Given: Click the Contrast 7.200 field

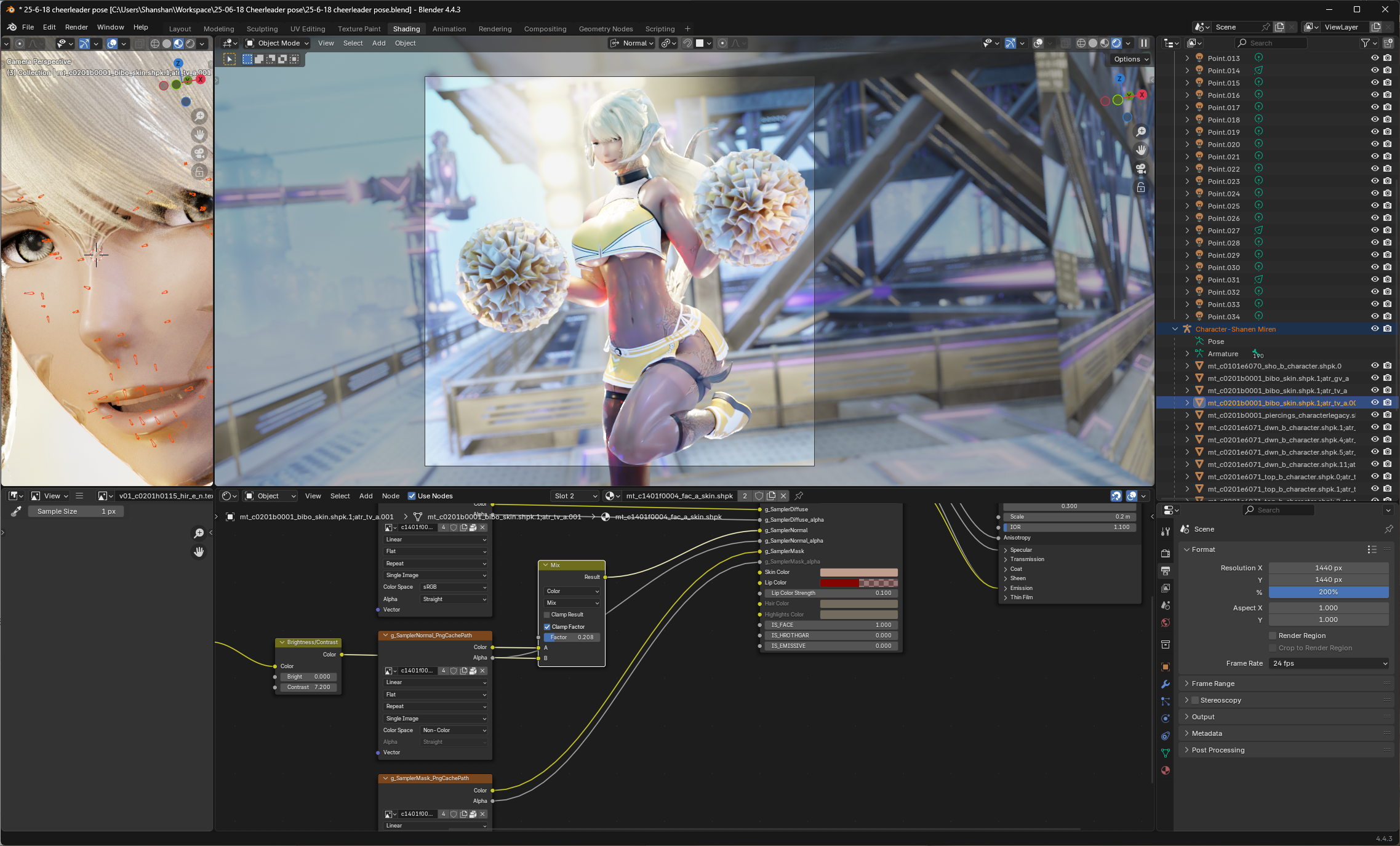Looking at the screenshot, I should (x=308, y=687).
